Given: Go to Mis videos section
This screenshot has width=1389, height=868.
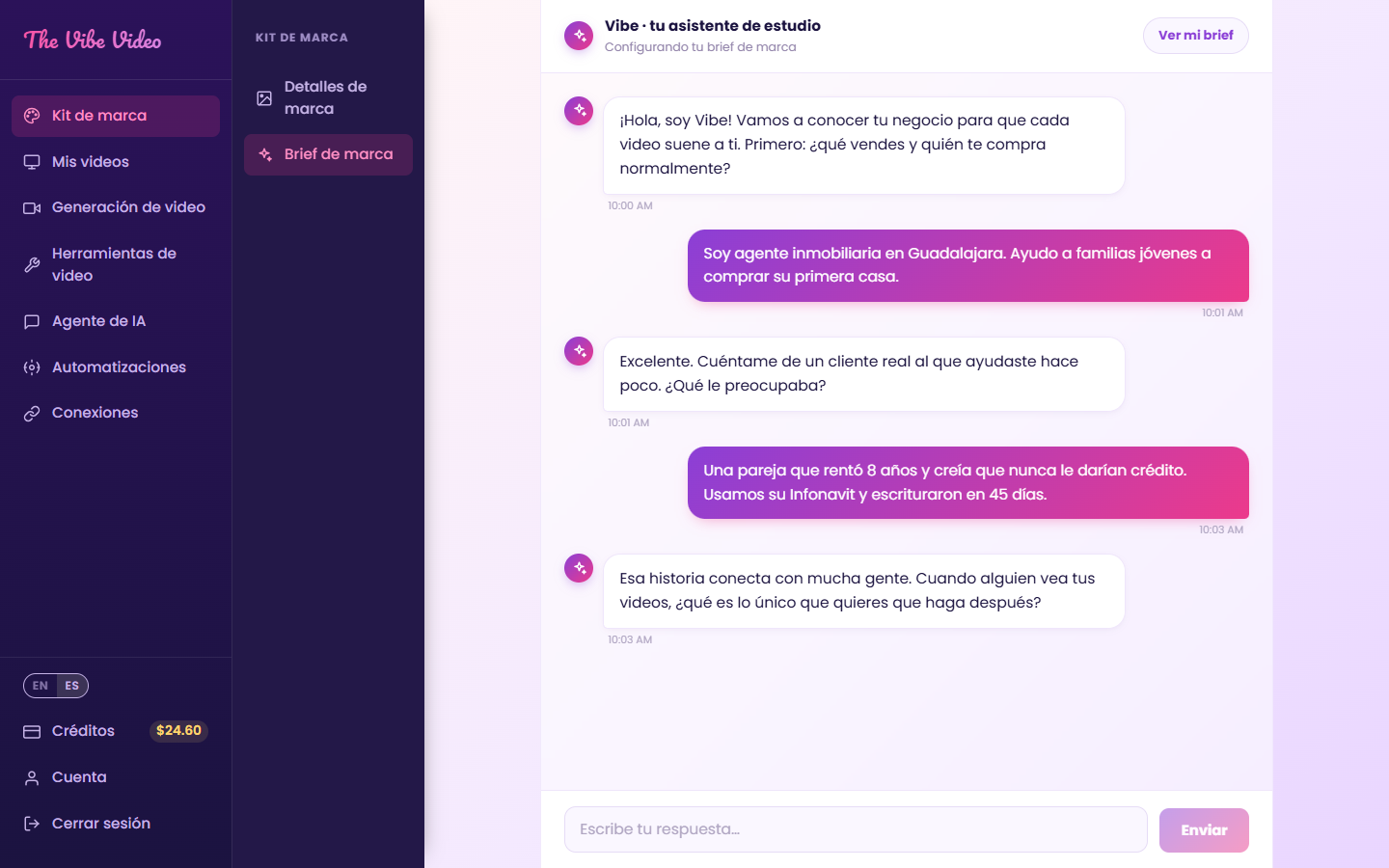Looking at the screenshot, I should coord(116,162).
